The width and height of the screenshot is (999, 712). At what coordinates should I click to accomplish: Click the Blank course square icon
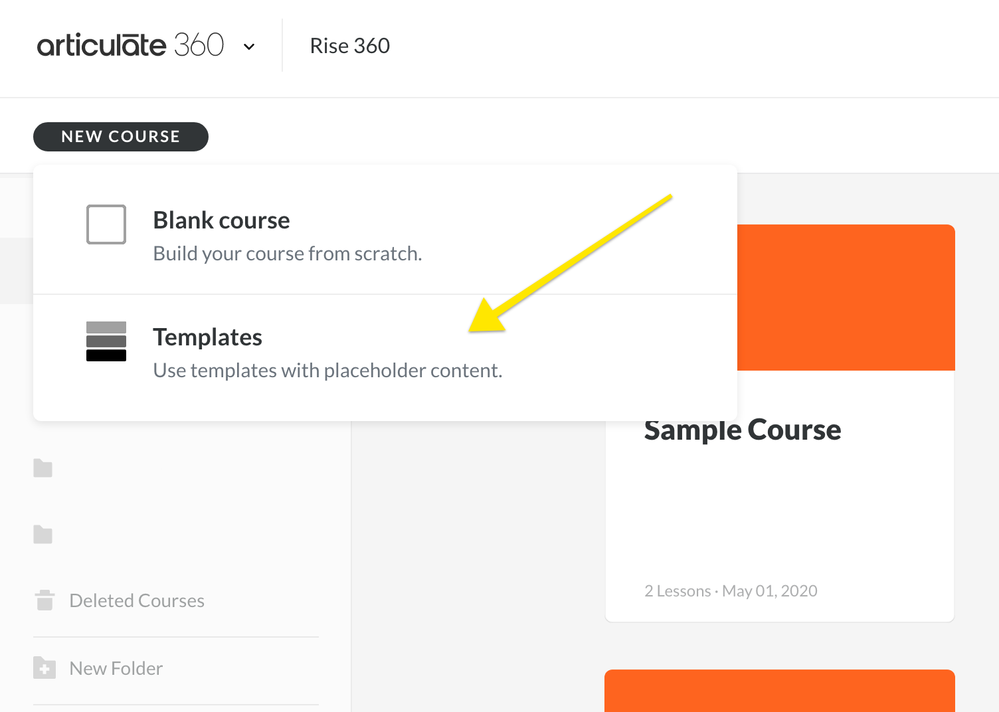(106, 225)
